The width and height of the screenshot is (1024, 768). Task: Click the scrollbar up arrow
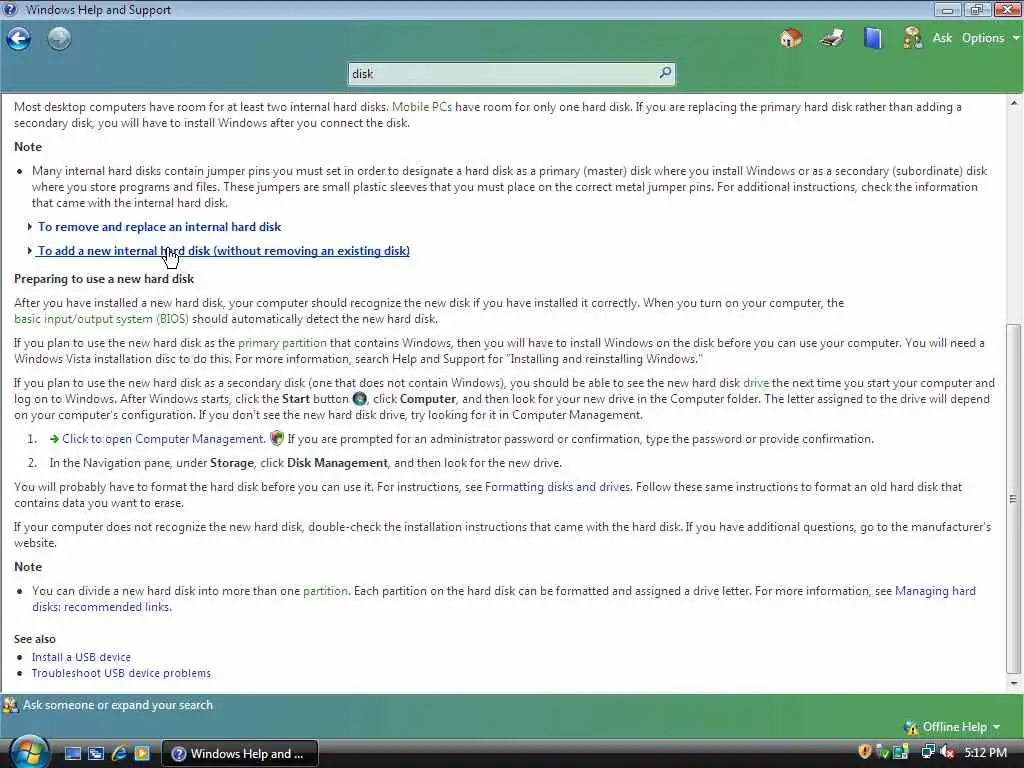pos(1013,103)
